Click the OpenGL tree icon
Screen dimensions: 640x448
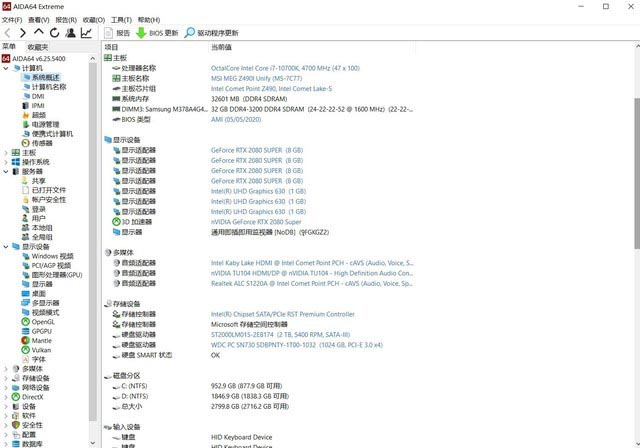[x=26, y=322]
